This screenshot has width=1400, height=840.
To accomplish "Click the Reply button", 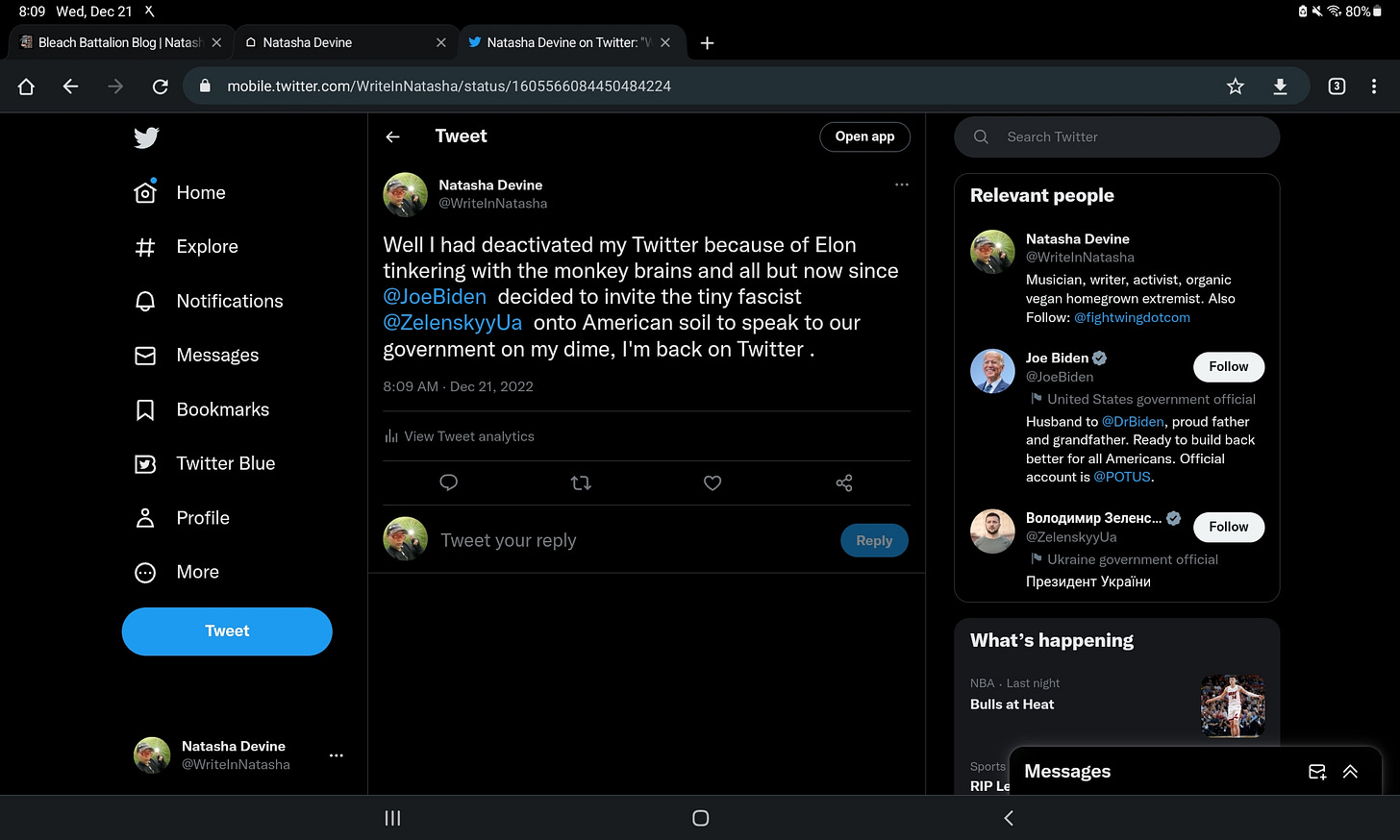I will tap(874, 540).
